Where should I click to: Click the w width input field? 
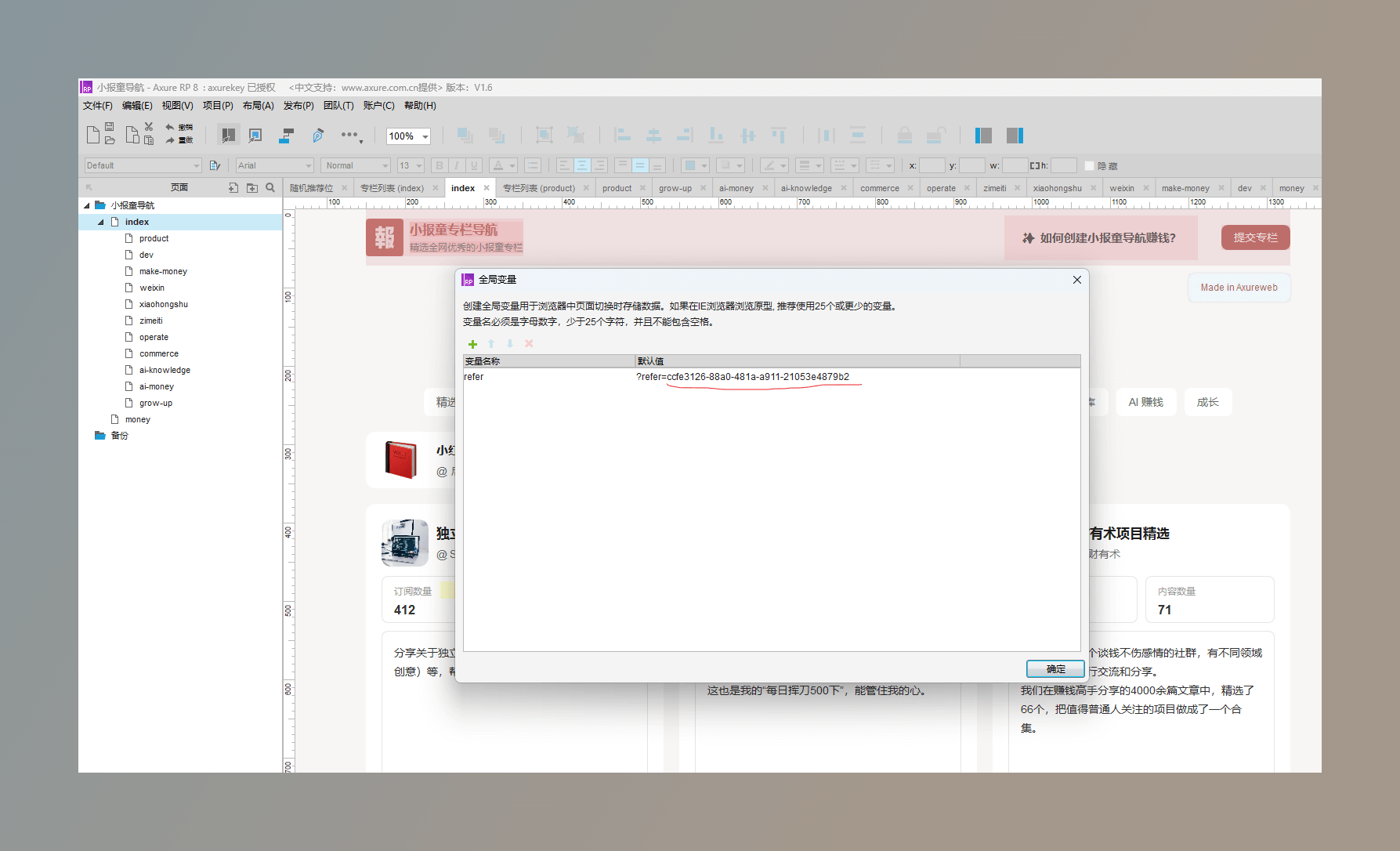pos(1015,165)
